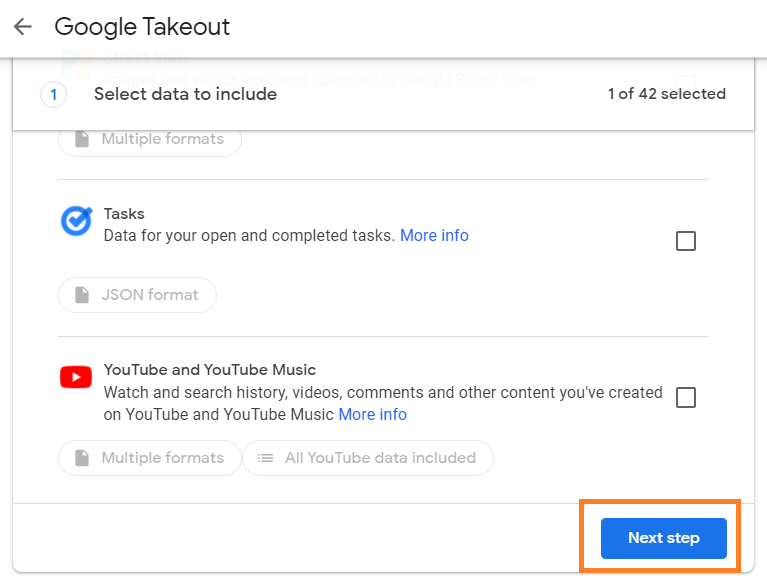767x581 pixels.
Task: Click 'Watch and search history' description text
Action: (x=383, y=403)
